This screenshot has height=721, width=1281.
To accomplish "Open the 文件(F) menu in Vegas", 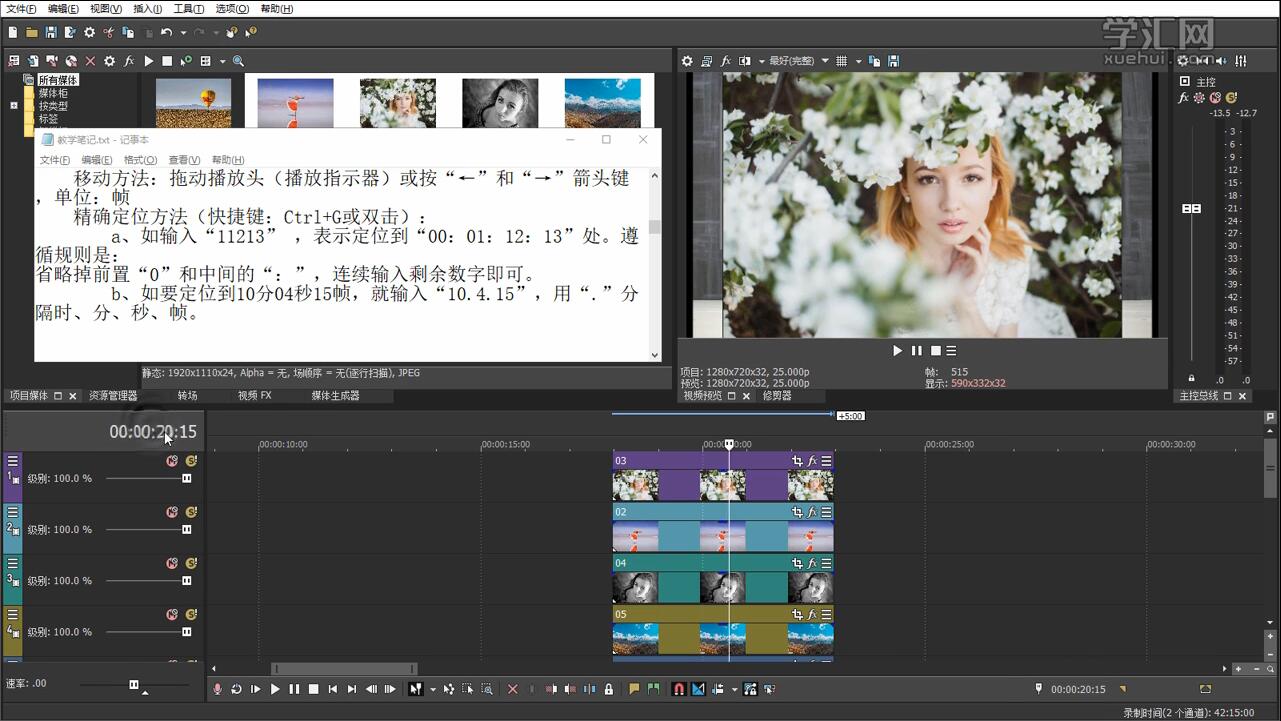I will pyautogui.click(x=21, y=9).
